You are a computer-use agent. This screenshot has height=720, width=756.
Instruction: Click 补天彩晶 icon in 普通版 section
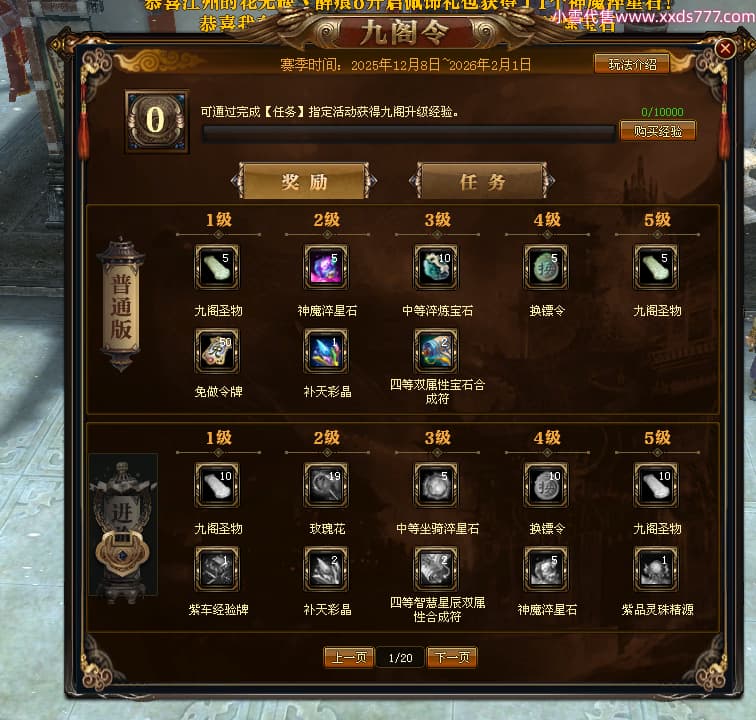(x=326, y=351)
